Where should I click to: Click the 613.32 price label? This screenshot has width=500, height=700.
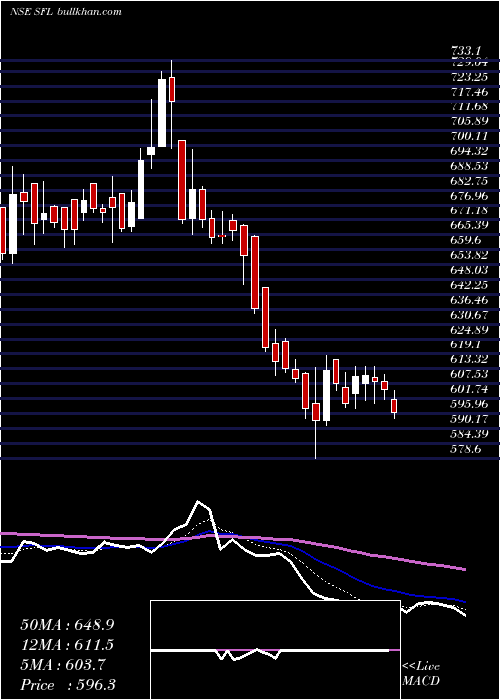(x=468, y=359)
